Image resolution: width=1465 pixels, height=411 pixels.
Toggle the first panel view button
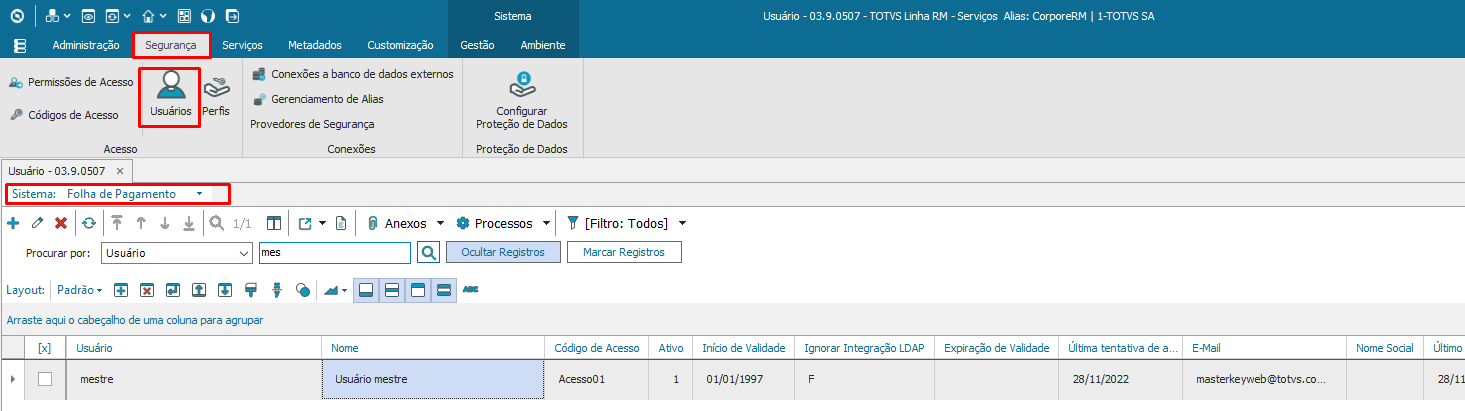coord(366,290)
